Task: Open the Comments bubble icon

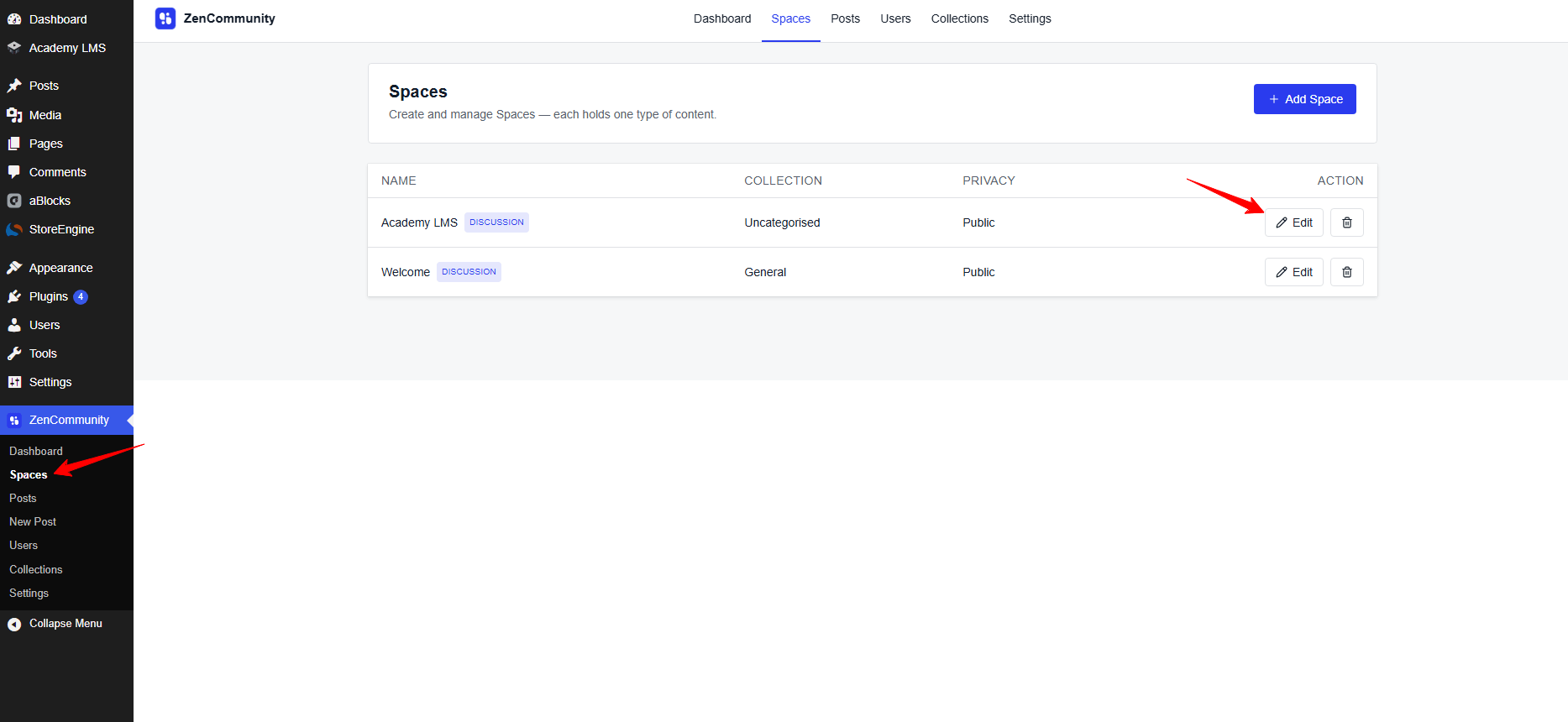Action: tap(14, 172)
